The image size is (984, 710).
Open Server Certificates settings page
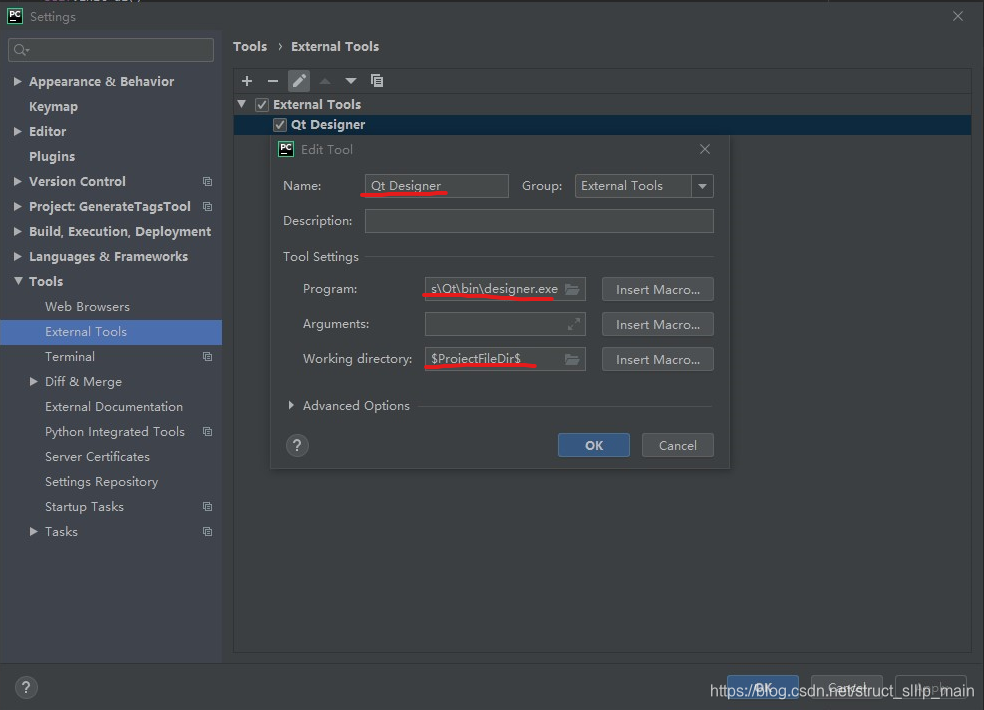pyautogui.click(x=97, y=457)
